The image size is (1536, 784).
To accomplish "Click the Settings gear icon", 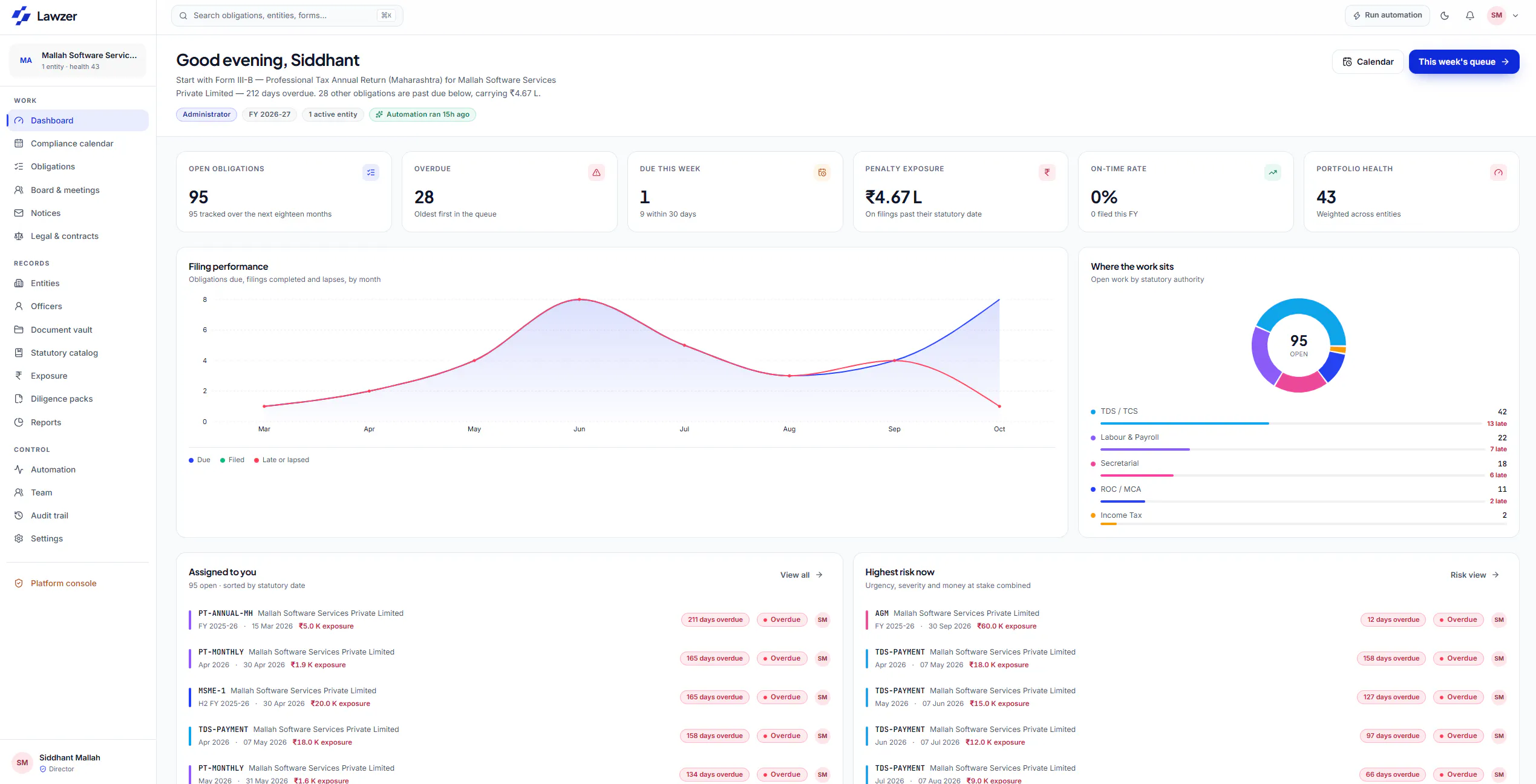I will (19, 538).
